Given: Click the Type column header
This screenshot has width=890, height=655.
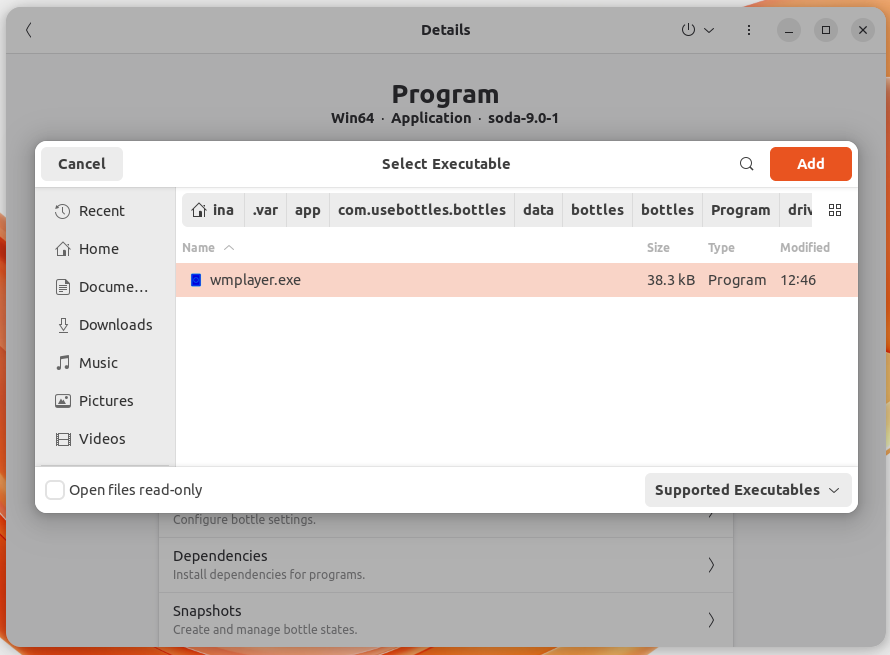Looking at the screenshot, I should (x=721, y=247).
